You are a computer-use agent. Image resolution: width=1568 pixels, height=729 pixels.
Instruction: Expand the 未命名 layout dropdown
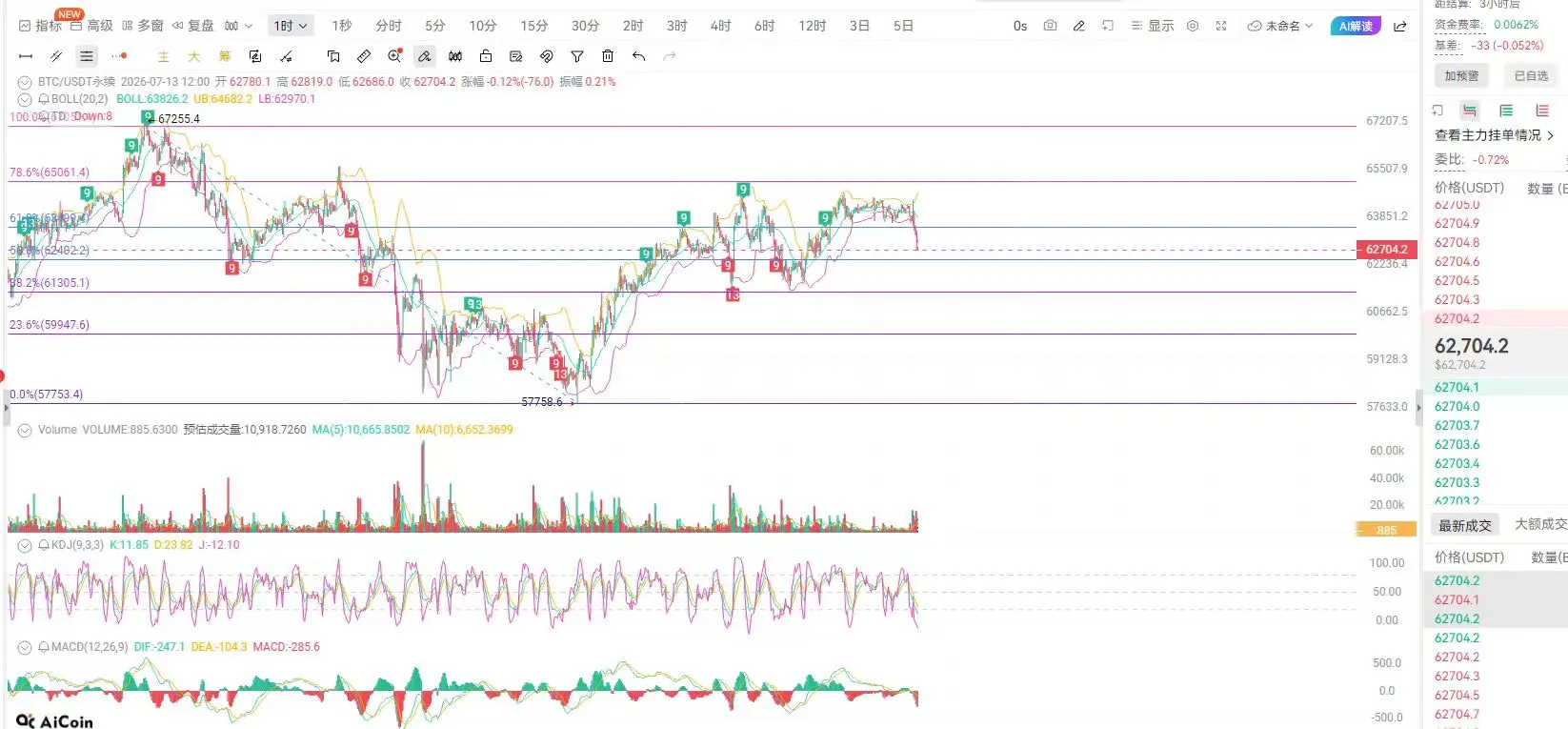tap(1280, 26)
